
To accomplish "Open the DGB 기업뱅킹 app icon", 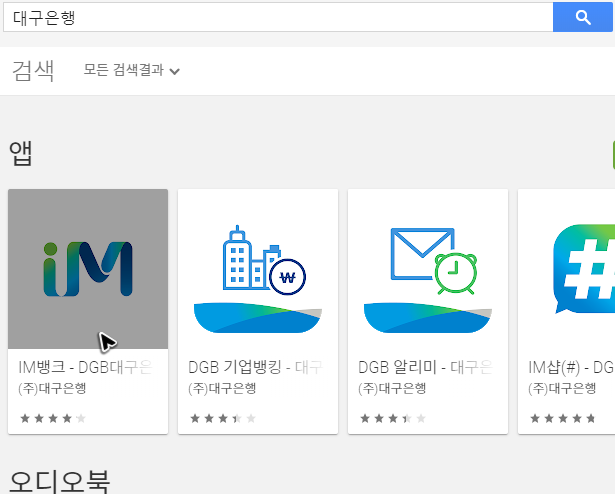I will [258, 269].
